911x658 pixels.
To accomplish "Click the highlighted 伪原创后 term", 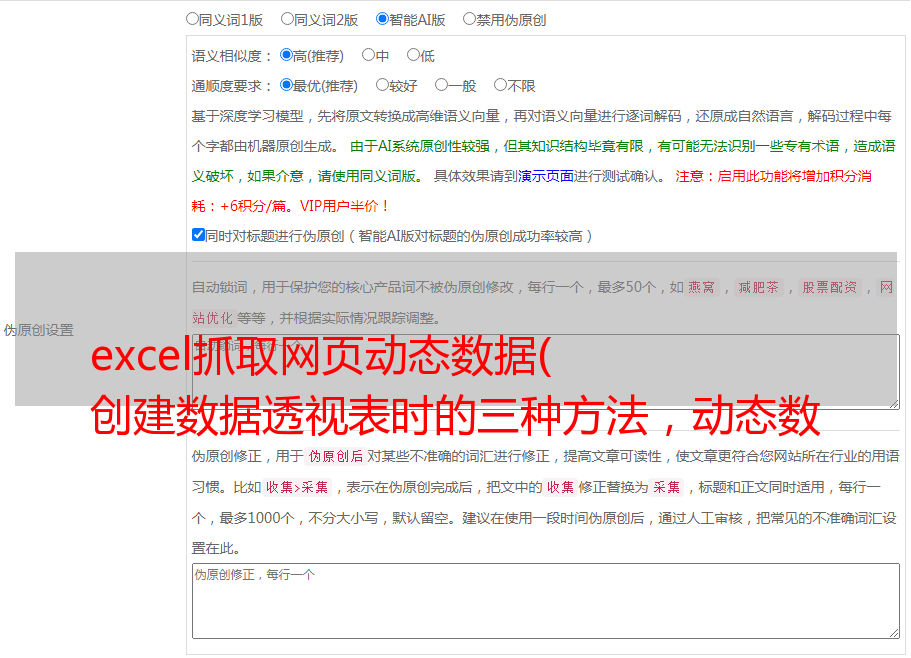I will tap(336, 456).
